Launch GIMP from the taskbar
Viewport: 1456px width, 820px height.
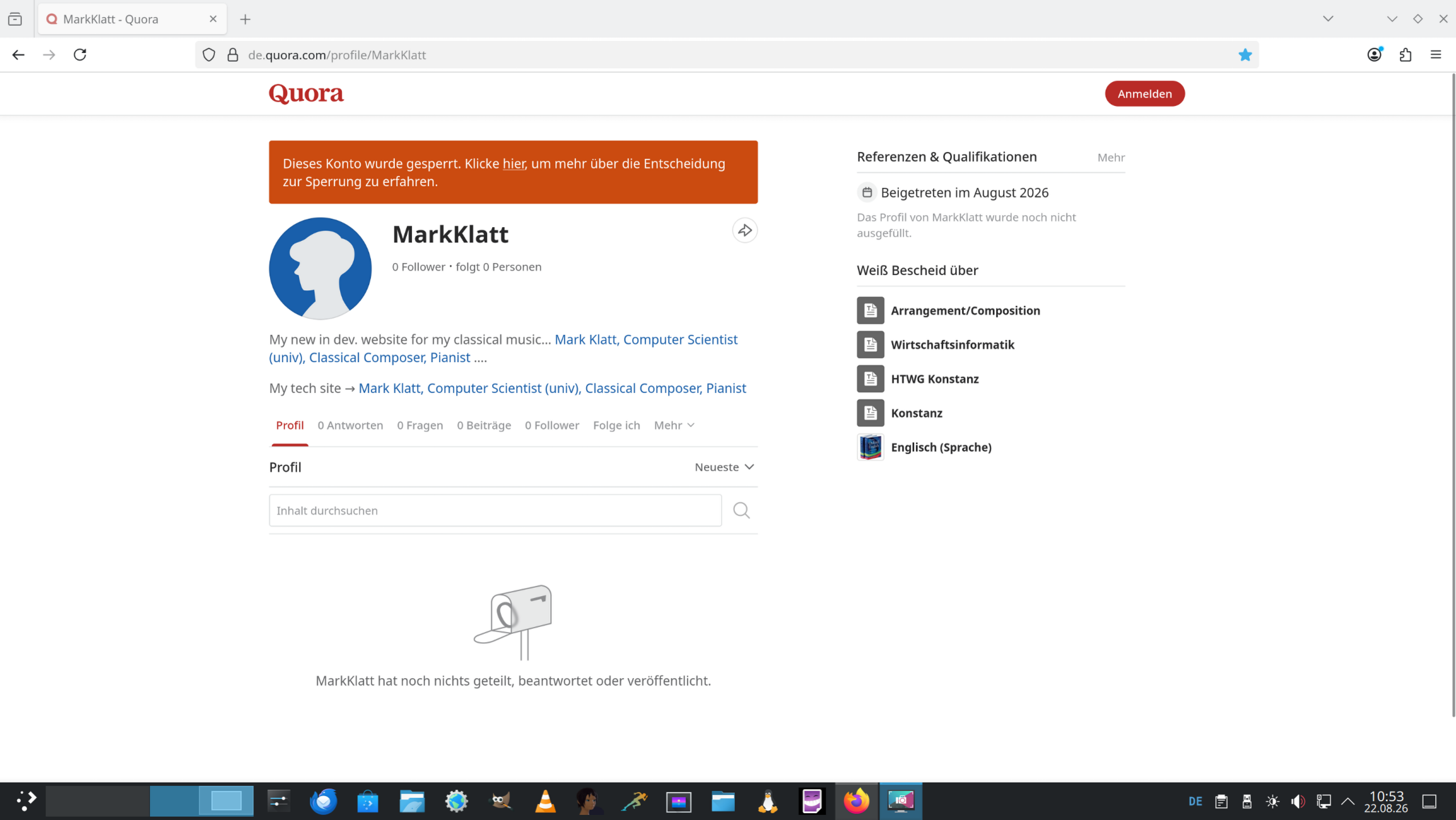501,801
